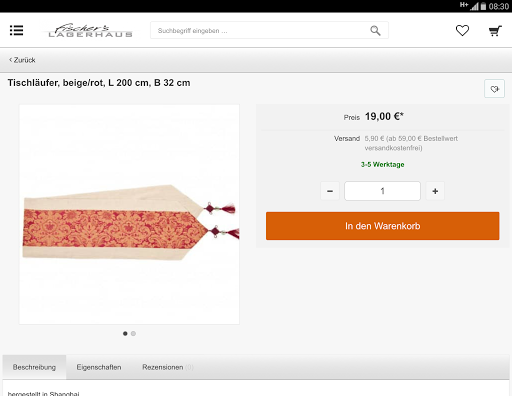
Task: Switch to the Eigenschaften tab
Action: pos(99,367)
